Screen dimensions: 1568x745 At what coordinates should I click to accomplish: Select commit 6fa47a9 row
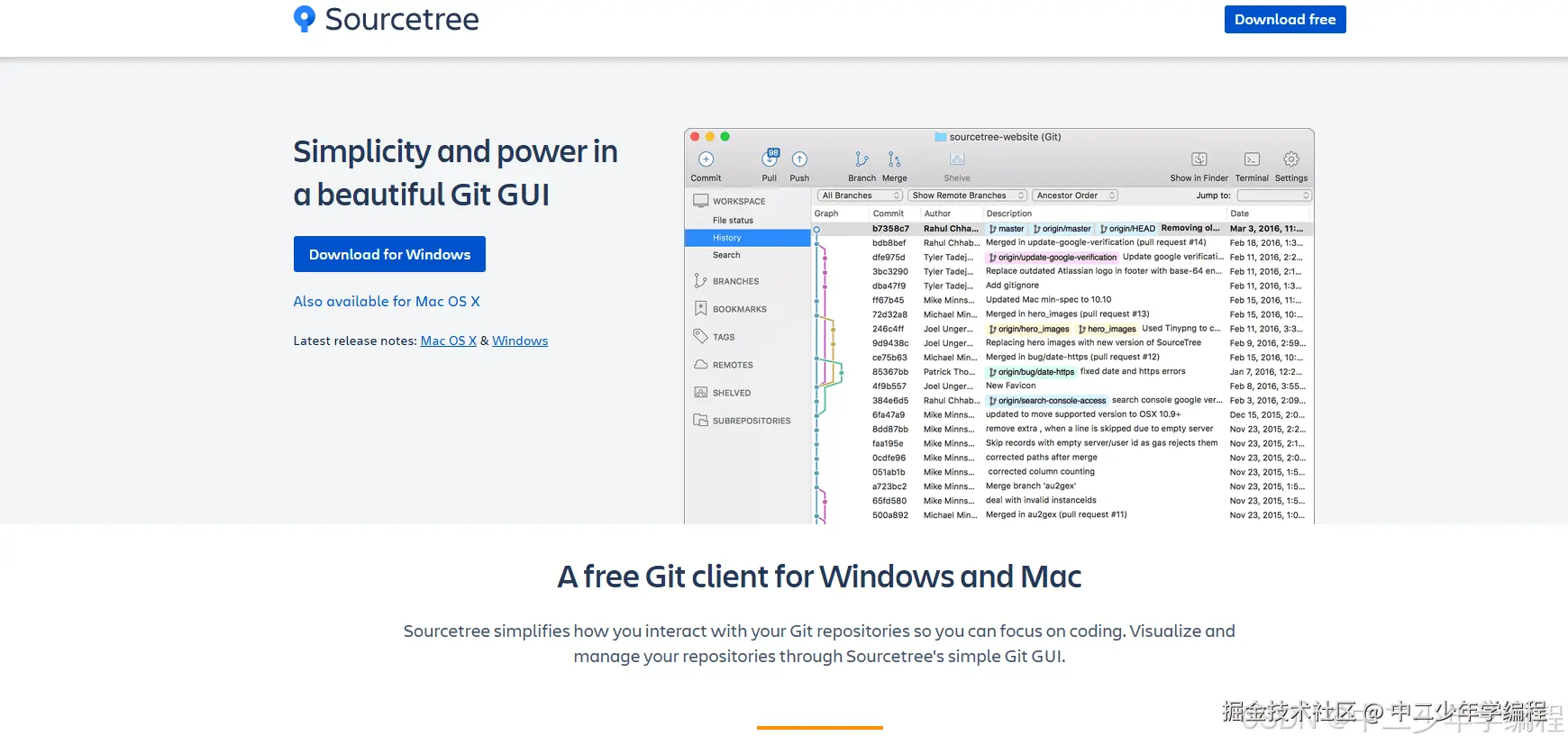coord(1062,415)
